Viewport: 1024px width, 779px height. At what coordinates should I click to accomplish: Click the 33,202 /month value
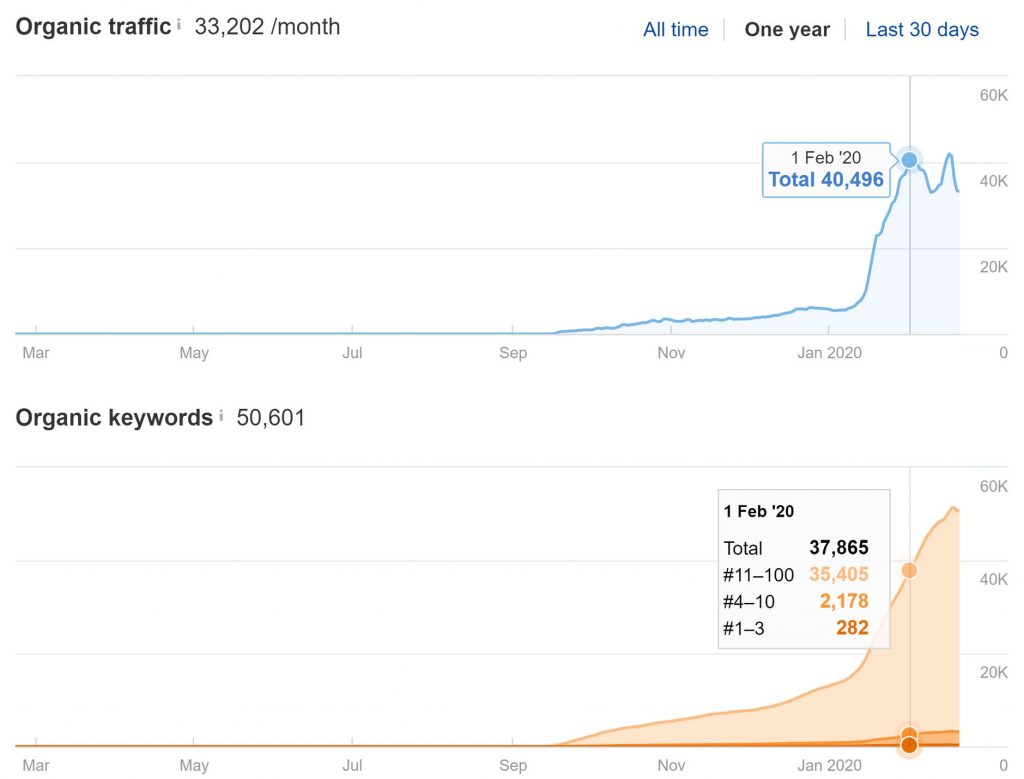(x=267, y=27)
